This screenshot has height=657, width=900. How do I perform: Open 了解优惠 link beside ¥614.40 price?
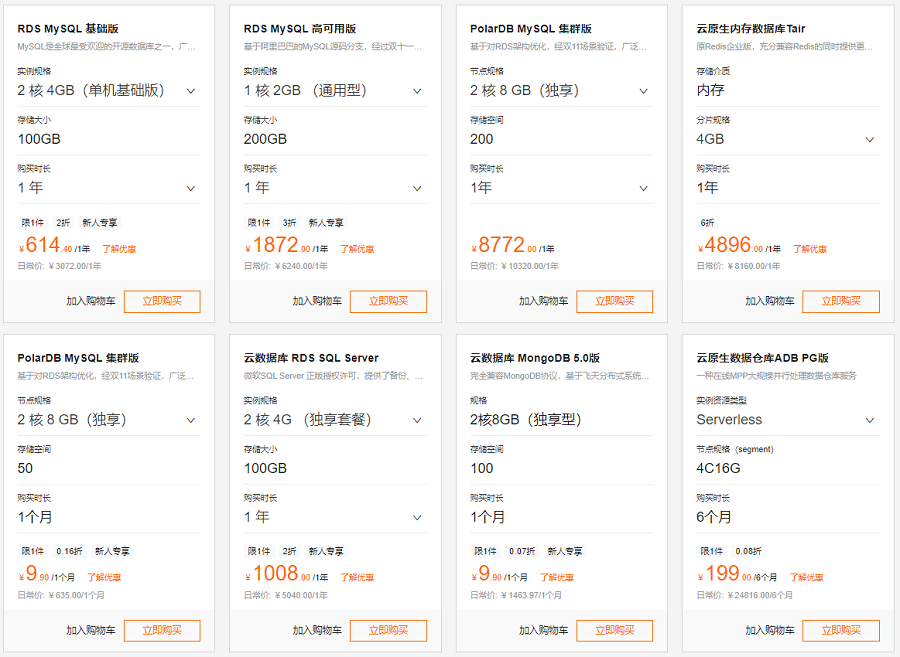click(119, 249)
